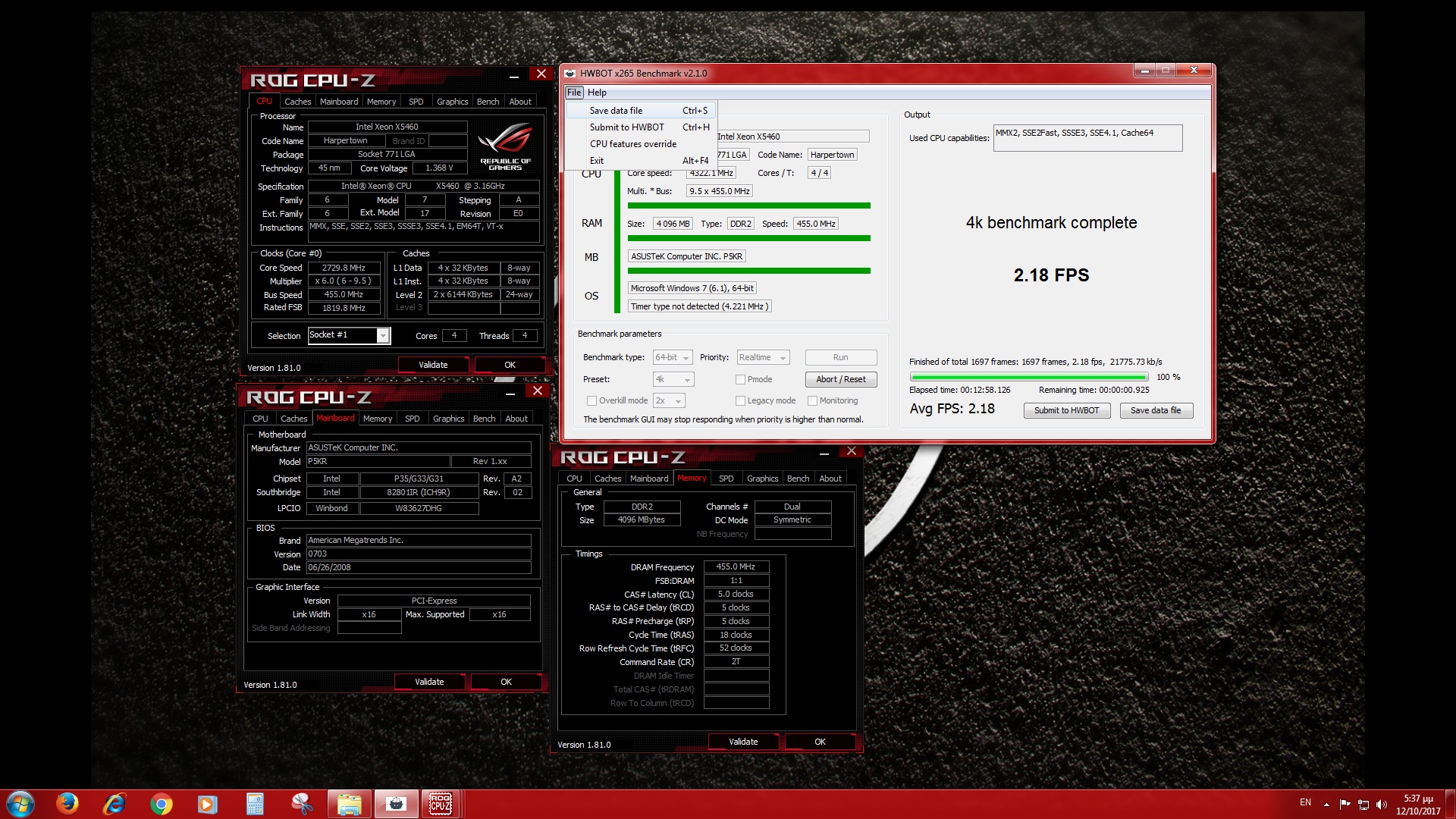Open the Help menu in HWBOT

pos(597,93)
